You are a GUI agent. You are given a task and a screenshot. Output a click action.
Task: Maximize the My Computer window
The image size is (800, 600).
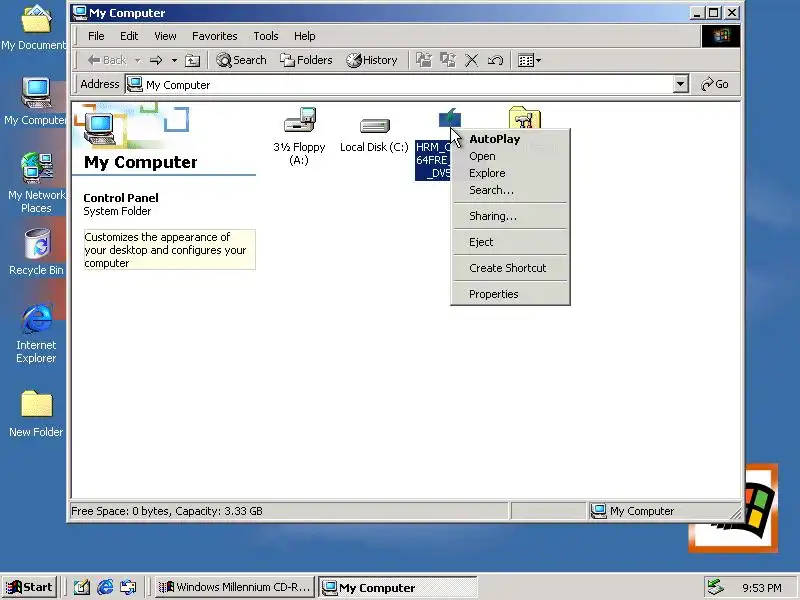coord(714,13)
